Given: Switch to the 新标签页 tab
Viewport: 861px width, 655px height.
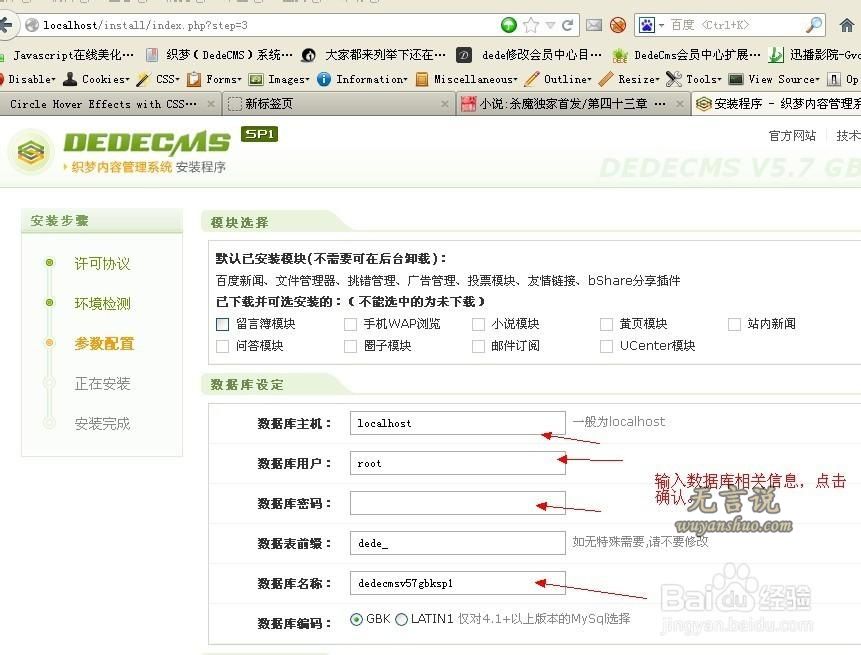Looking at the screenshot, I should click(270, 103).
